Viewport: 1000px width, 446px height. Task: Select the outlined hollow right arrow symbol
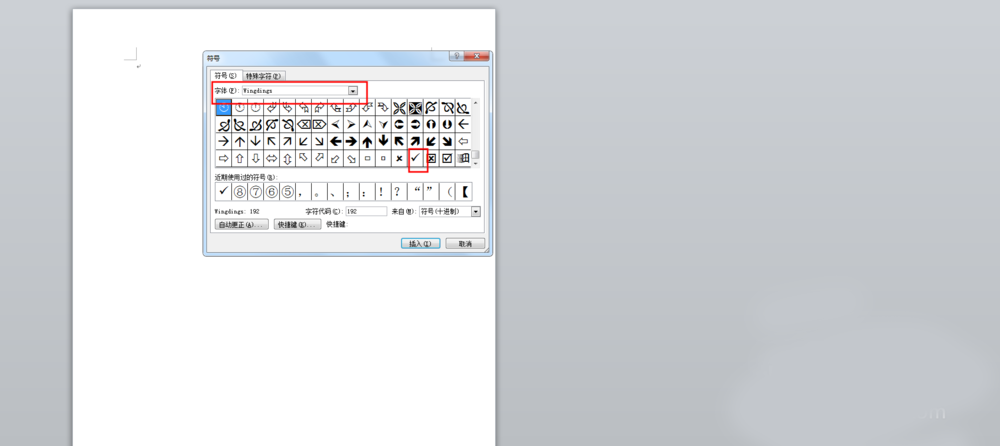click(224, 158)
